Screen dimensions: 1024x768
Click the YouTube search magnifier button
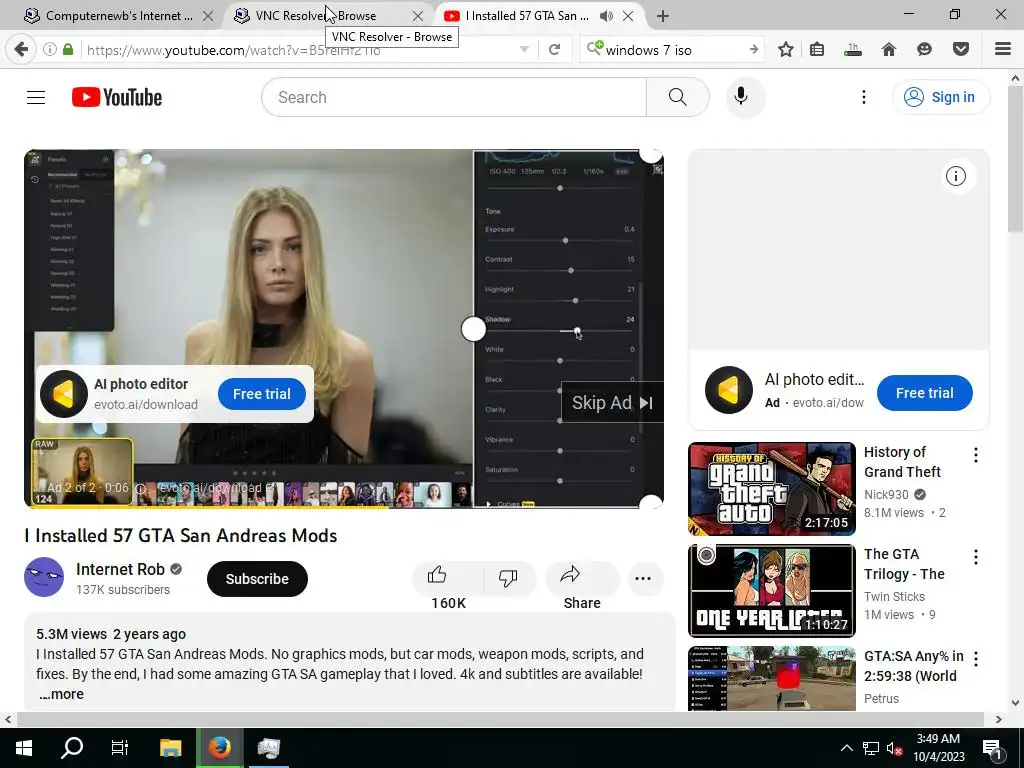click(x=677, y=97)
